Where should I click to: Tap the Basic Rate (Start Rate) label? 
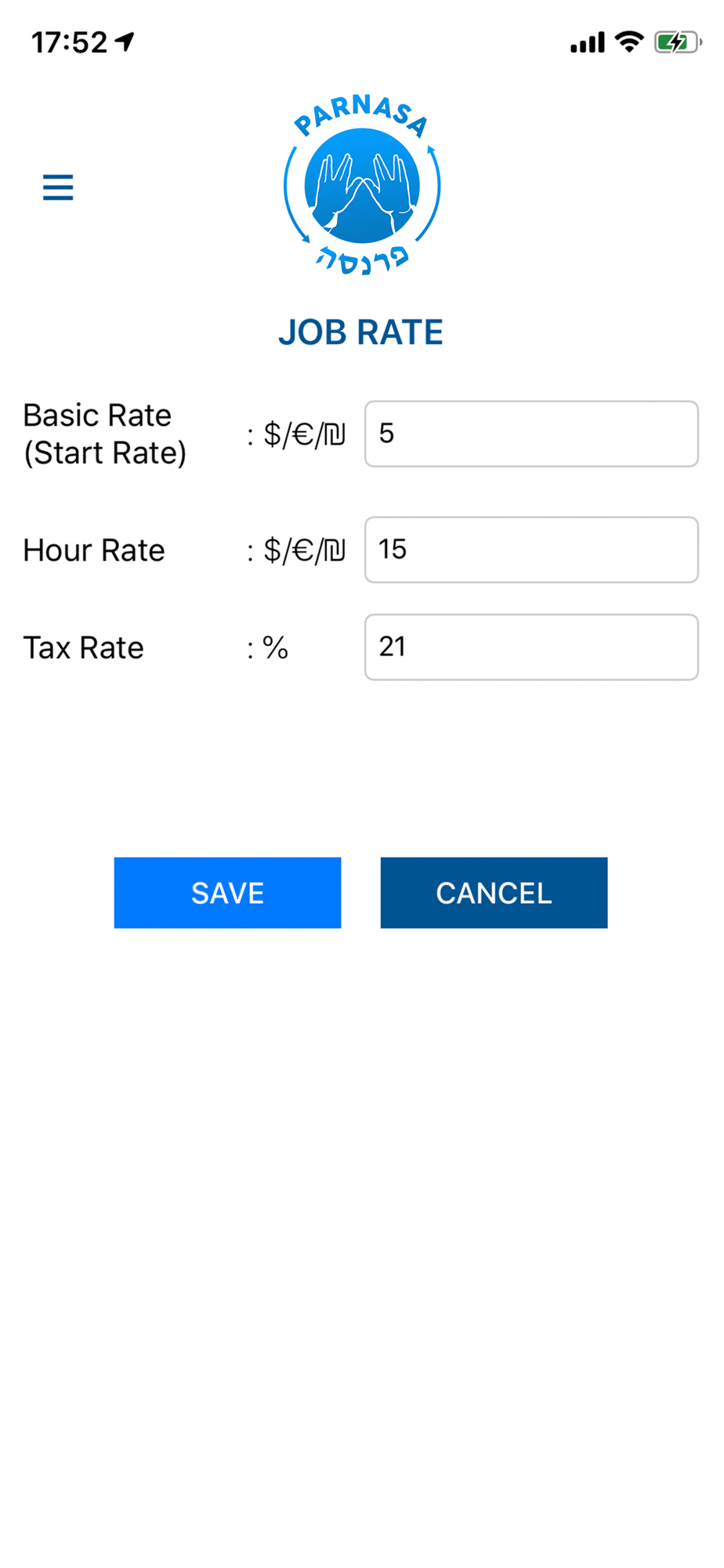(x=105, y=434)
